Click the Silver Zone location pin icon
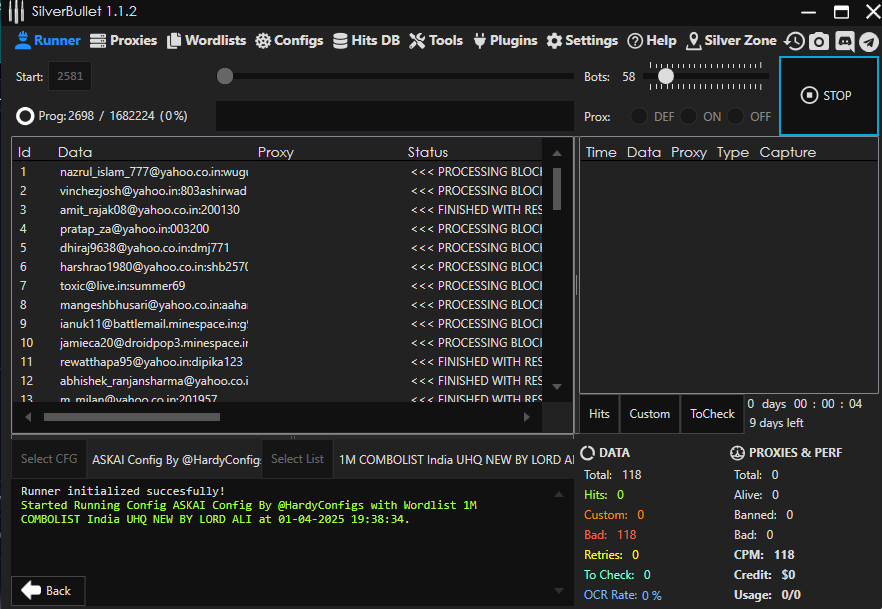882x609 pixels. pos(694,41)
